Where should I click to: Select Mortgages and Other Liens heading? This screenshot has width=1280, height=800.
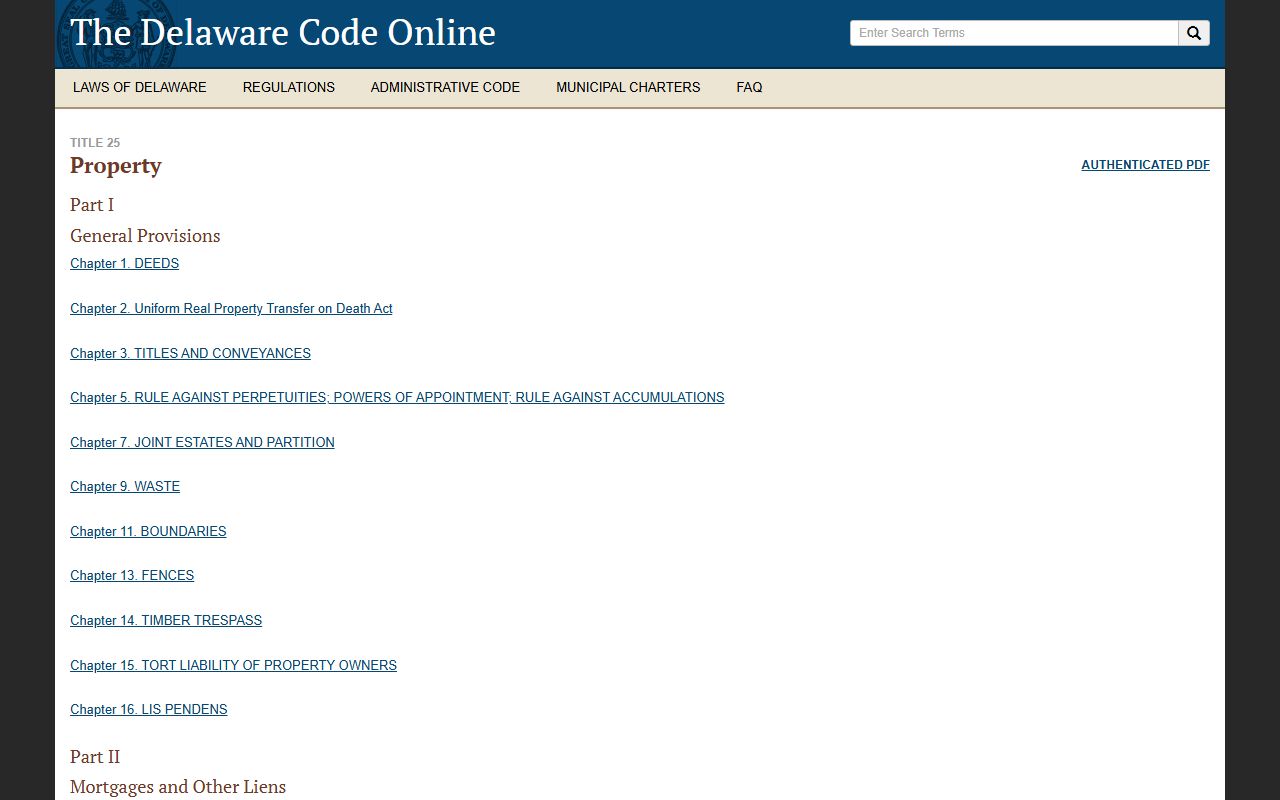click(x=178, y=787)
